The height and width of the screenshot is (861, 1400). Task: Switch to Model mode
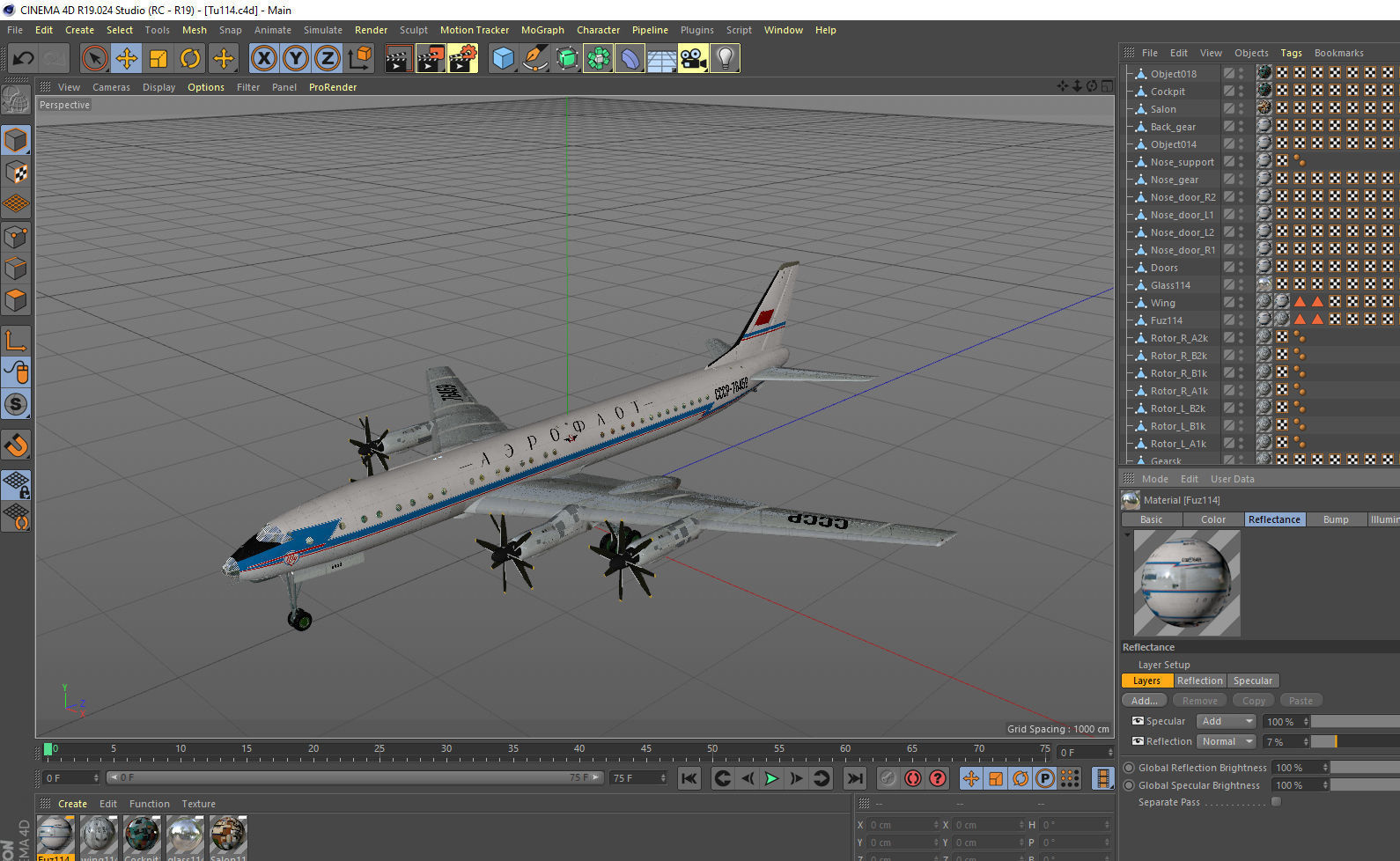(x=16, y=140)
